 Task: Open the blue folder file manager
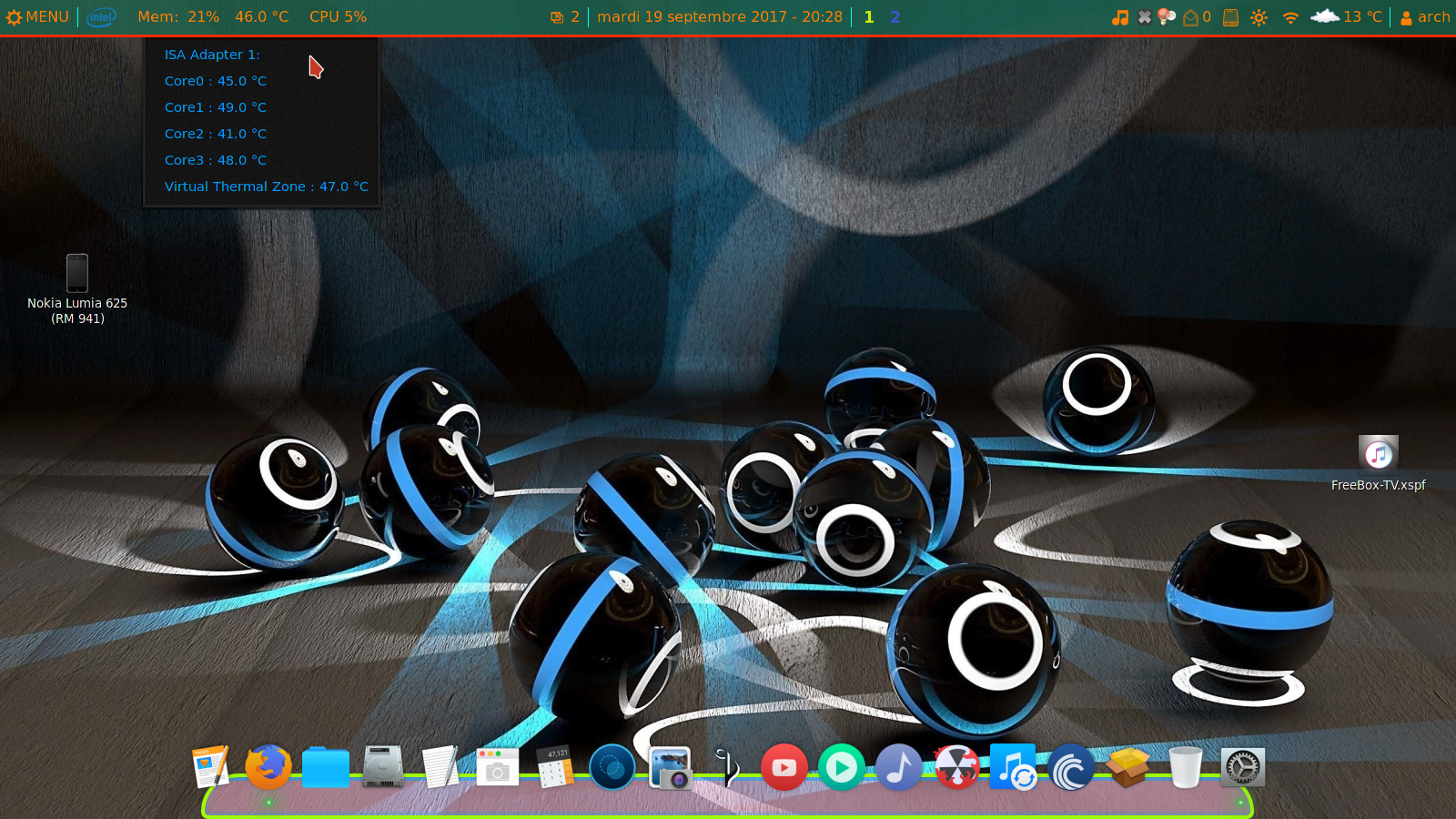point(325,768)
